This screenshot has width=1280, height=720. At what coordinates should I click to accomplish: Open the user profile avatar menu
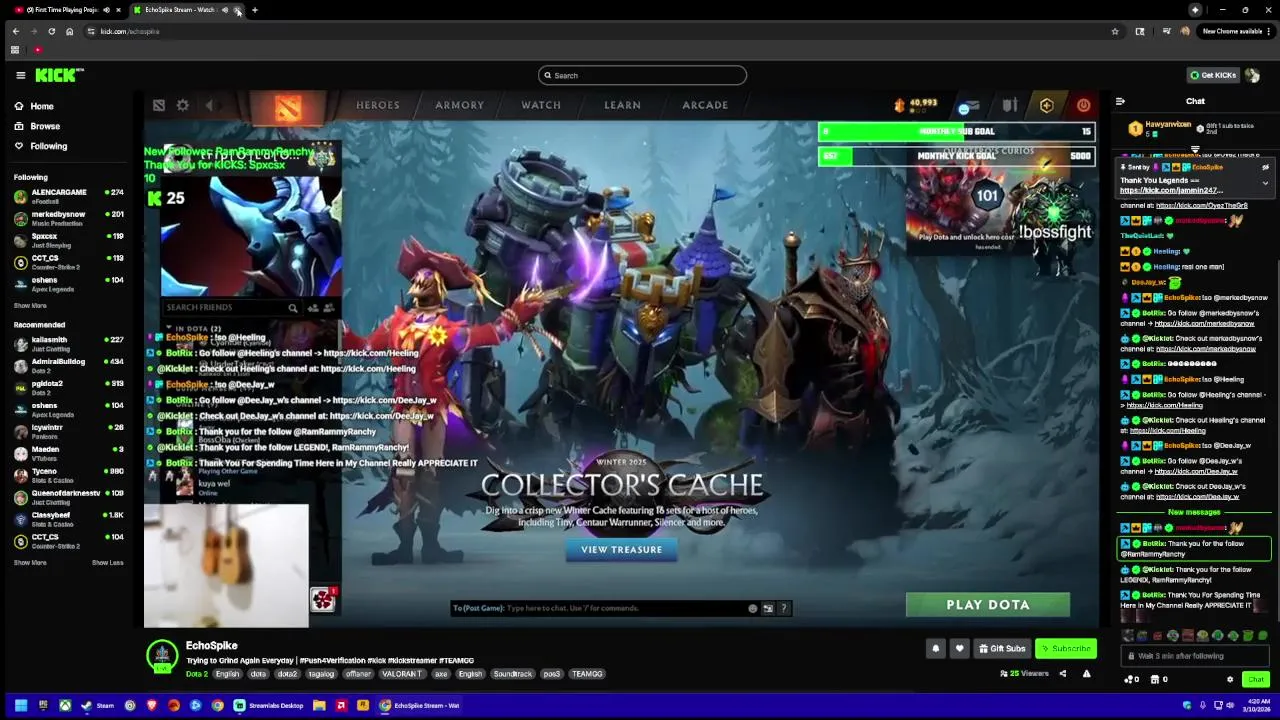[1253, 75]
